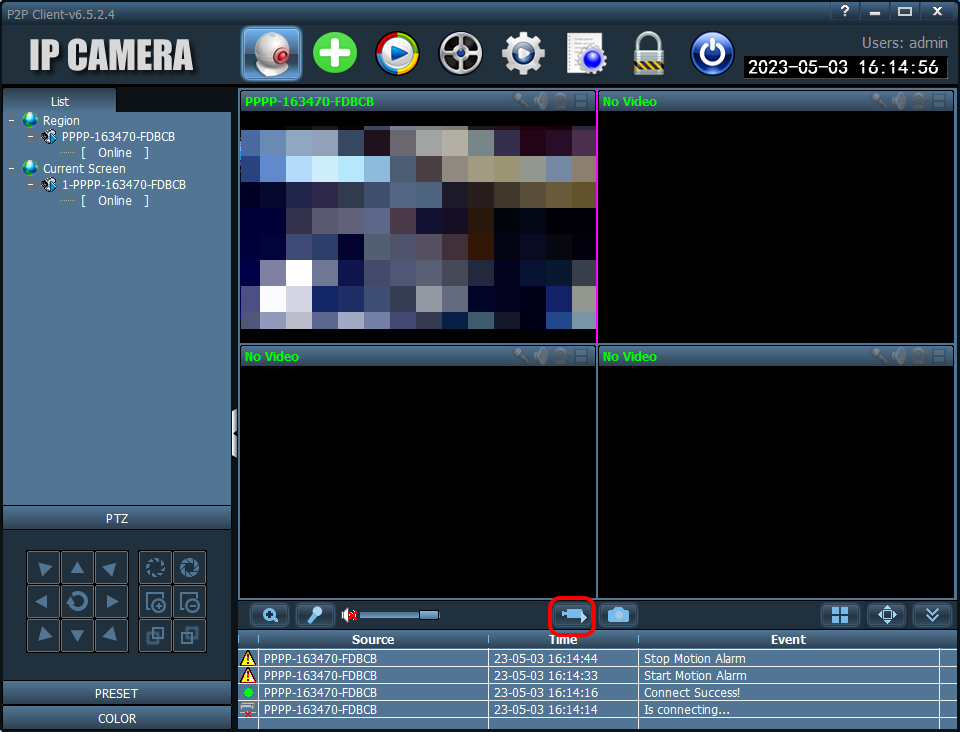Toggle the muted speaker icon by the volume slider
The height and width of the screenshot is (732, 960).
(350, 614)
